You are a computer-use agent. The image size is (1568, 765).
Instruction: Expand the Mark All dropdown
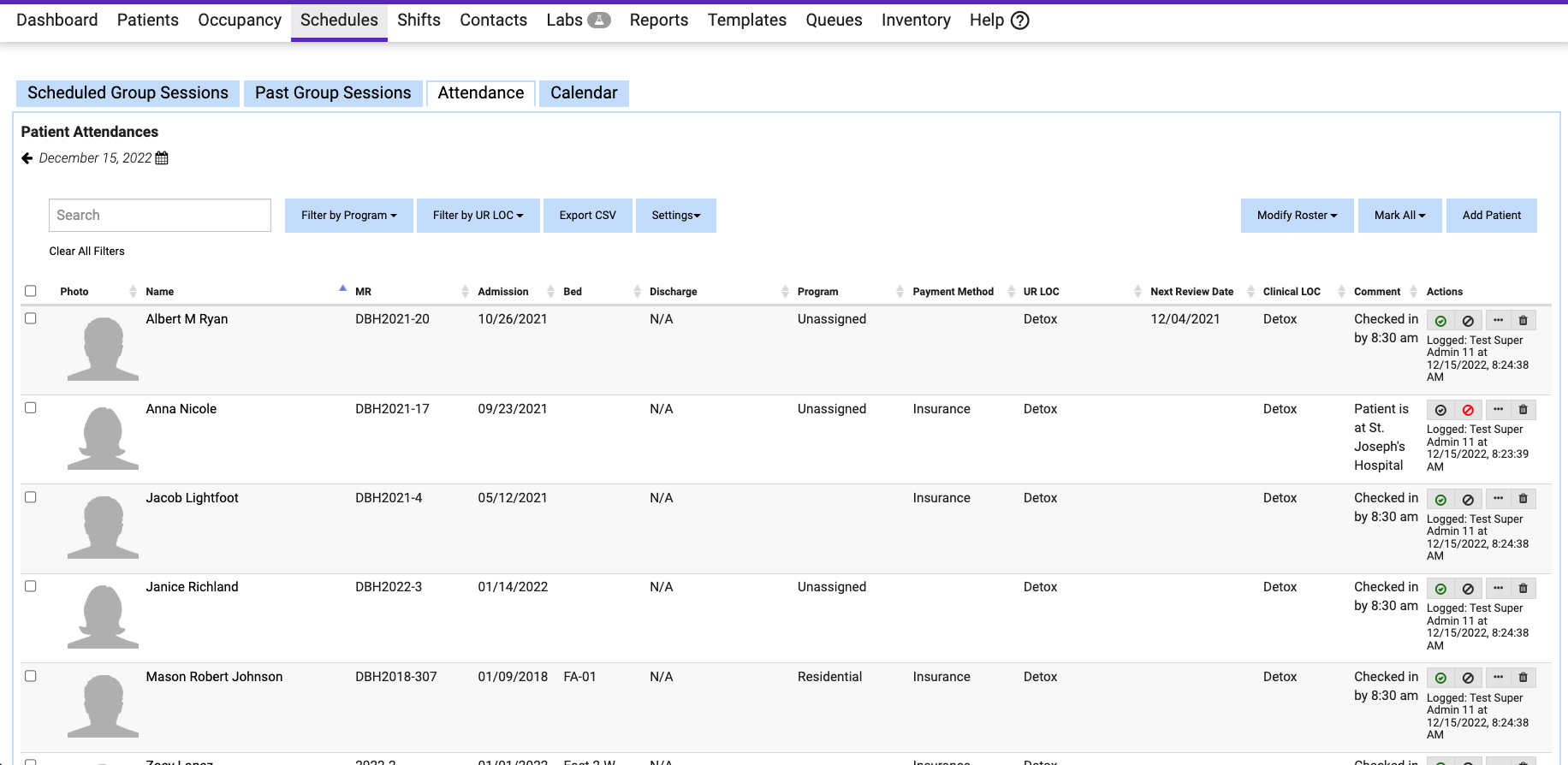pos(1399,216)
